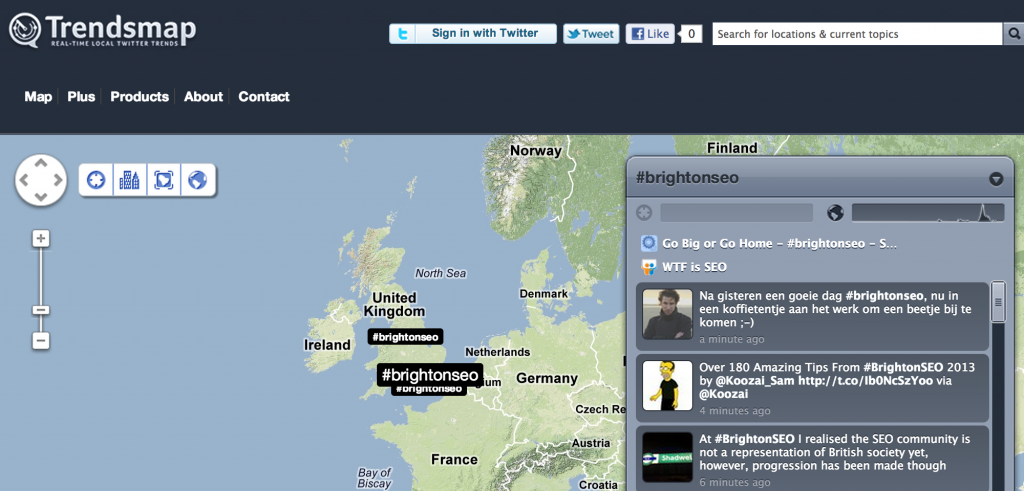This screenshot has width=1024, height=491.
Task: Click the Tweet button
Action: click(x=591, y=34)
